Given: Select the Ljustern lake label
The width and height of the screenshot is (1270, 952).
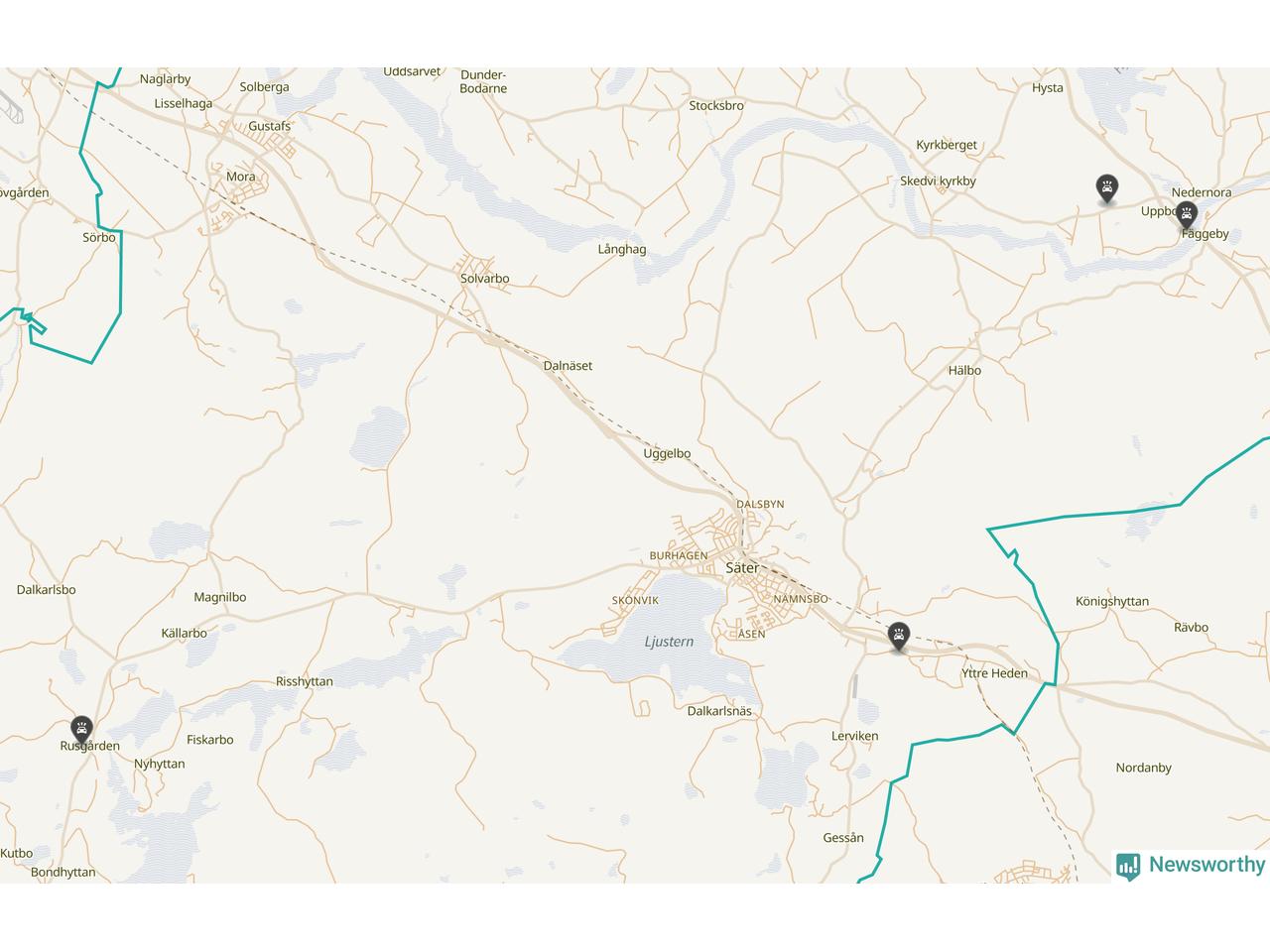Looking at the screenshot, I should (670, 642).
